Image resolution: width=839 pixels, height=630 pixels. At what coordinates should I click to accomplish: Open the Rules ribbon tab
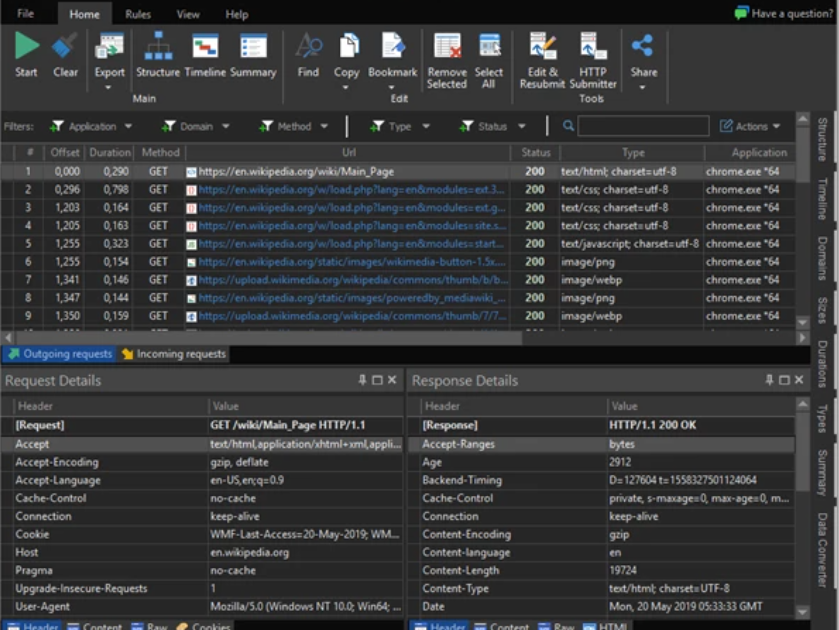coord(137,14)
